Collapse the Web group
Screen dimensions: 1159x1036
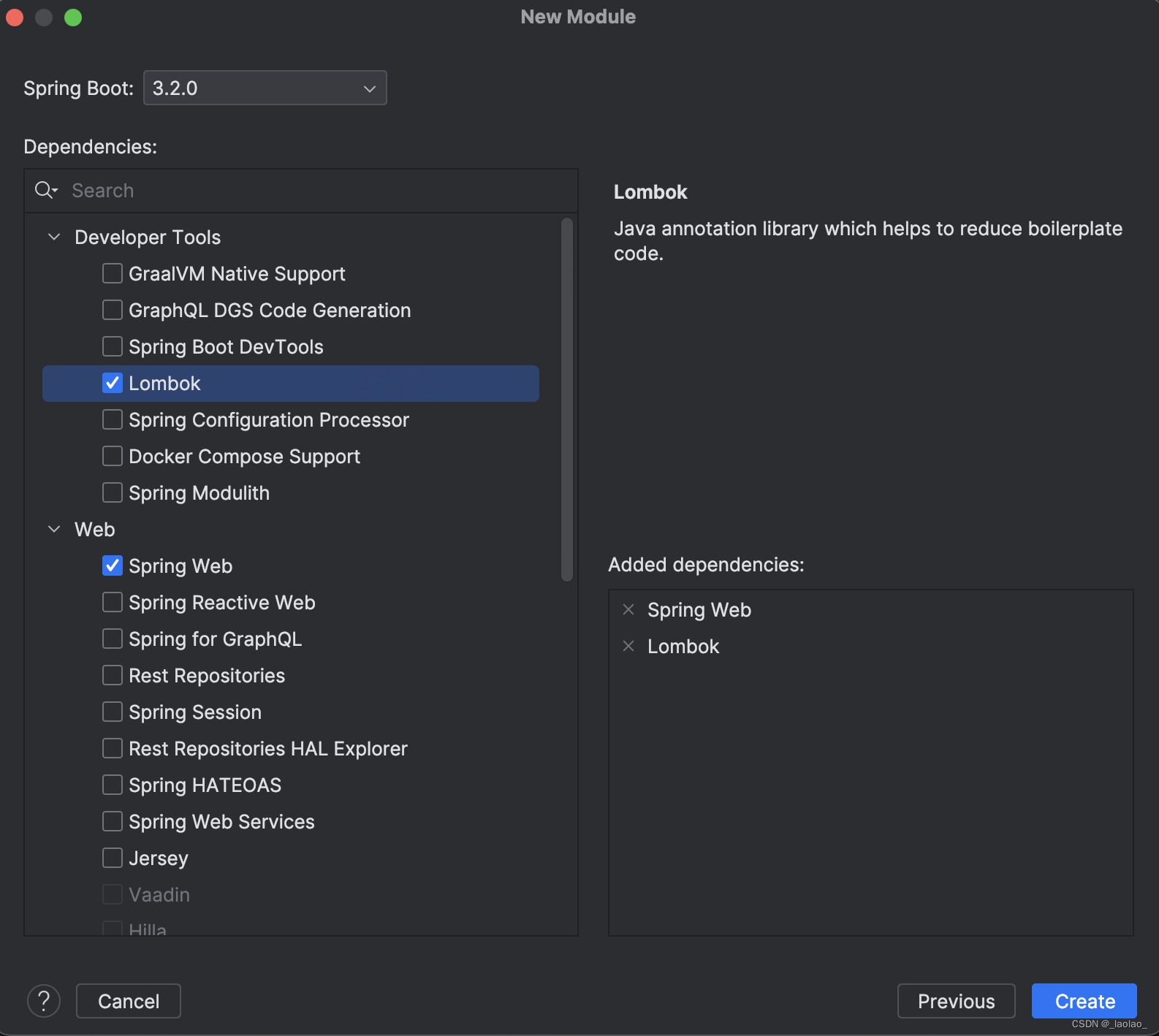54,529
